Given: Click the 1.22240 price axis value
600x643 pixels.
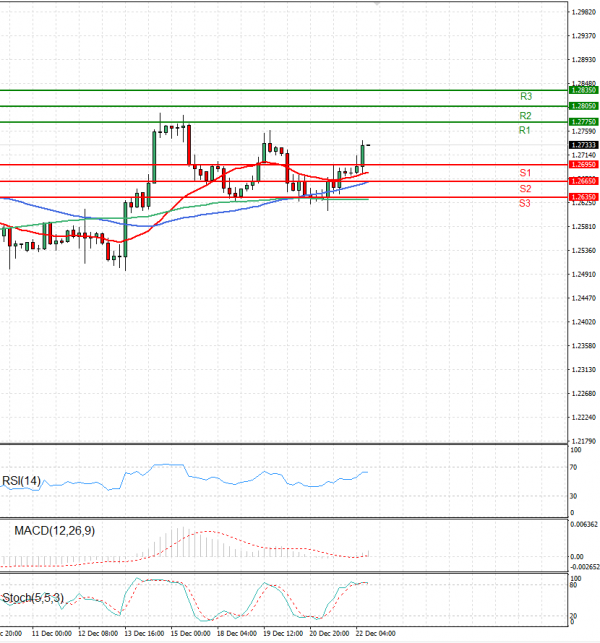Looking at the screenshot, I should (584, 417).
